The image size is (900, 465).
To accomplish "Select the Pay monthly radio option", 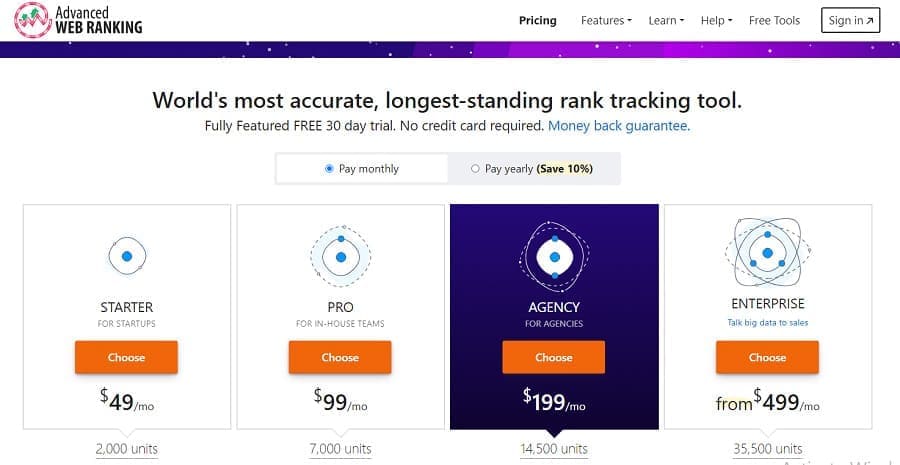I will 330,169.
